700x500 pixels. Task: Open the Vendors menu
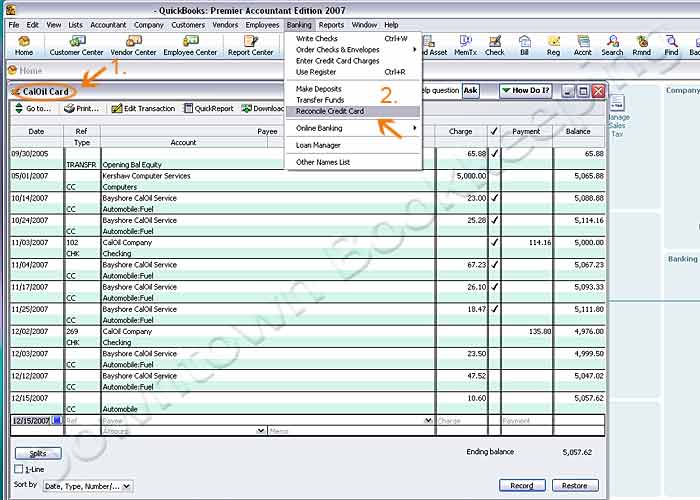click(x=225, y=25)
